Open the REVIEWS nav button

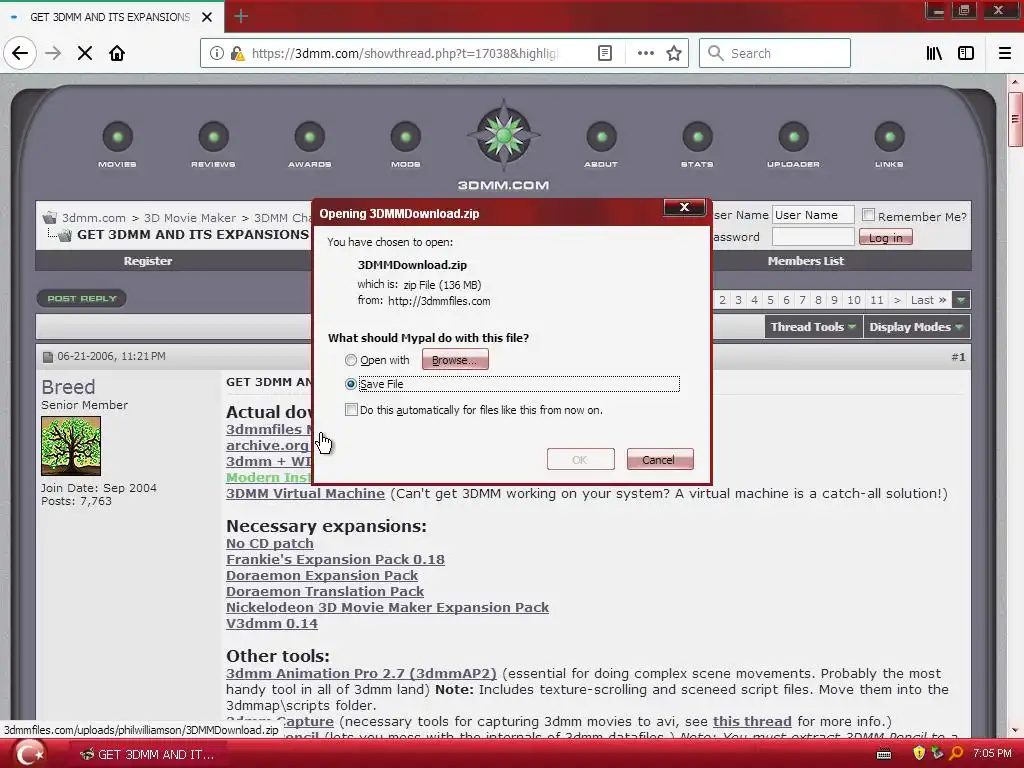tap(214, 145)
